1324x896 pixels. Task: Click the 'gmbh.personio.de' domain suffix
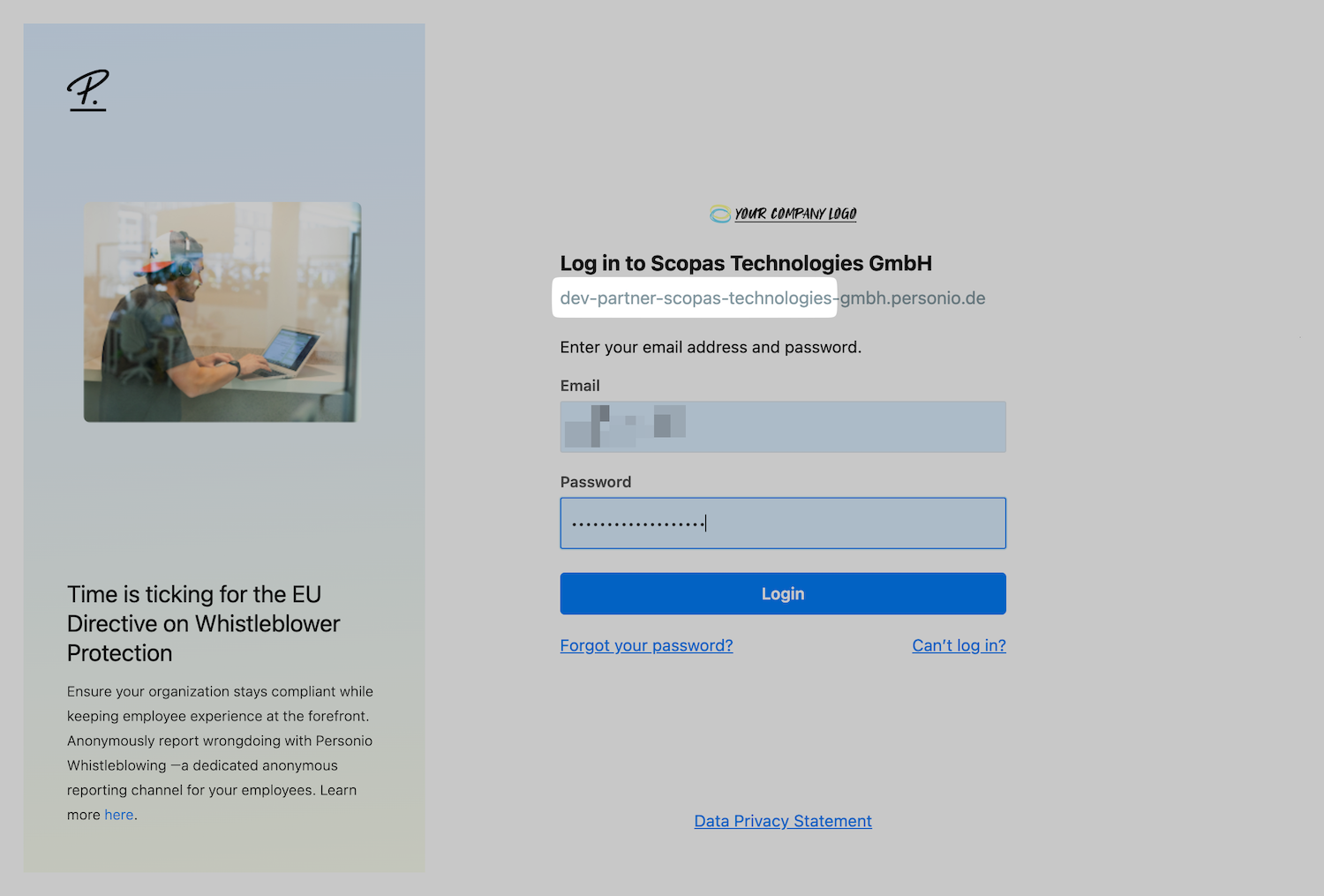coord(913,298)
